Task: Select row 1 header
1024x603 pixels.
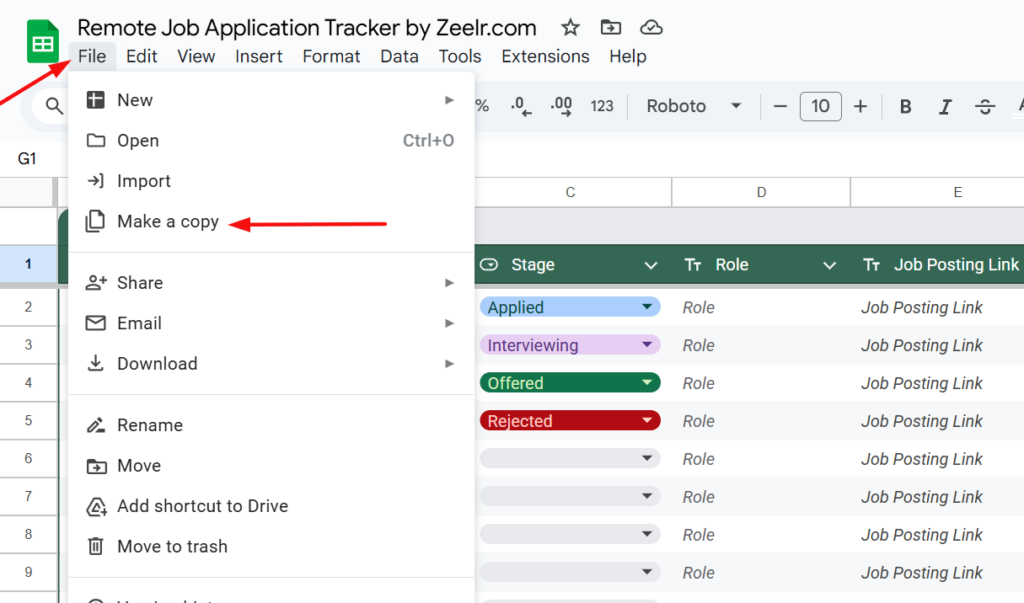Action: tap(28, 264)
